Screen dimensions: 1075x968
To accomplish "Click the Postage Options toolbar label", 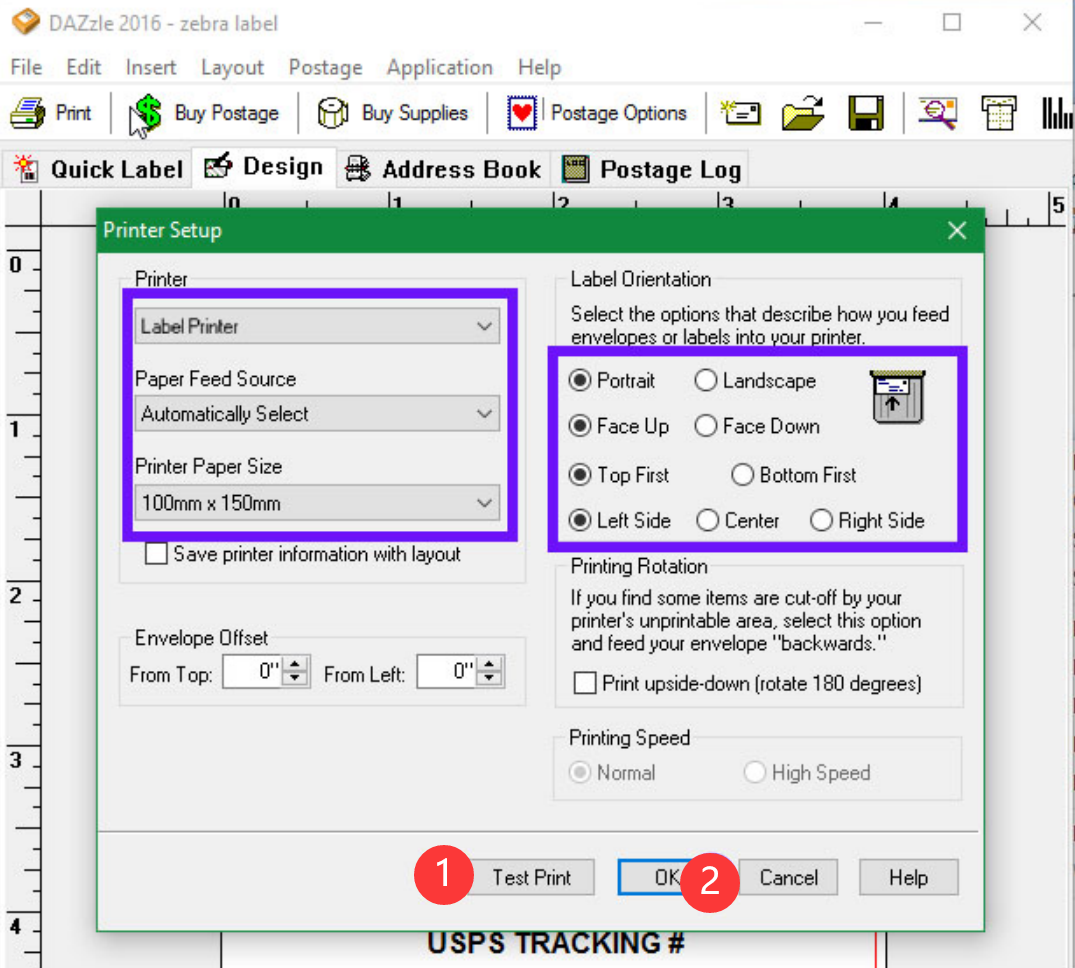I will [x=618, y=112].
